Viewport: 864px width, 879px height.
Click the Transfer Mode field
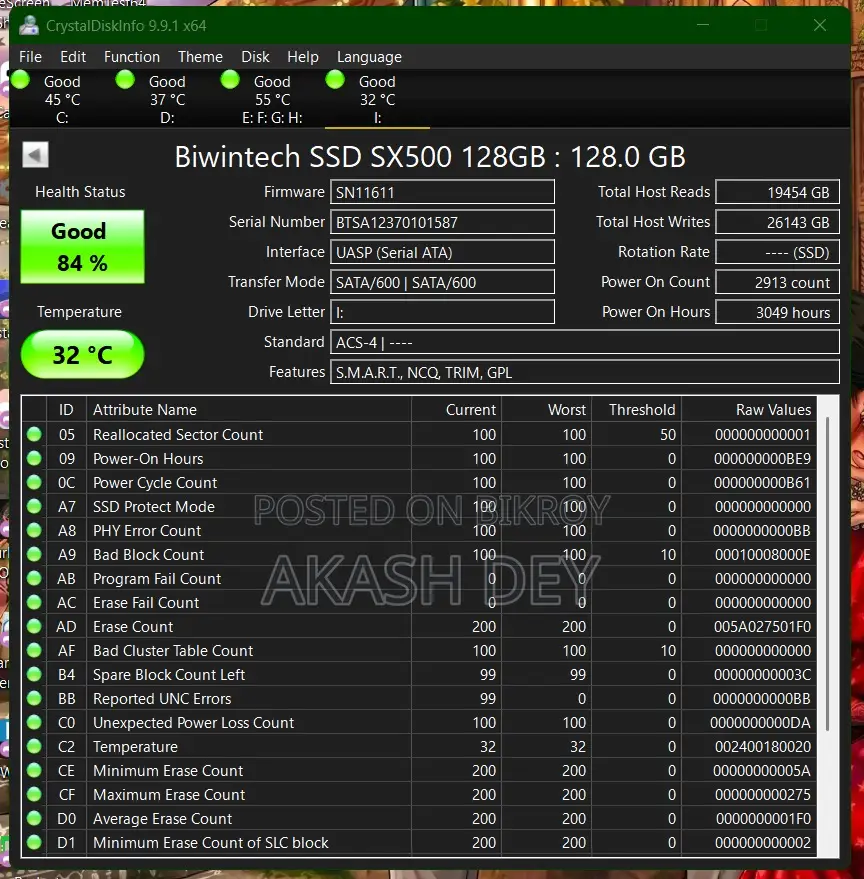[x=442, y=282]
